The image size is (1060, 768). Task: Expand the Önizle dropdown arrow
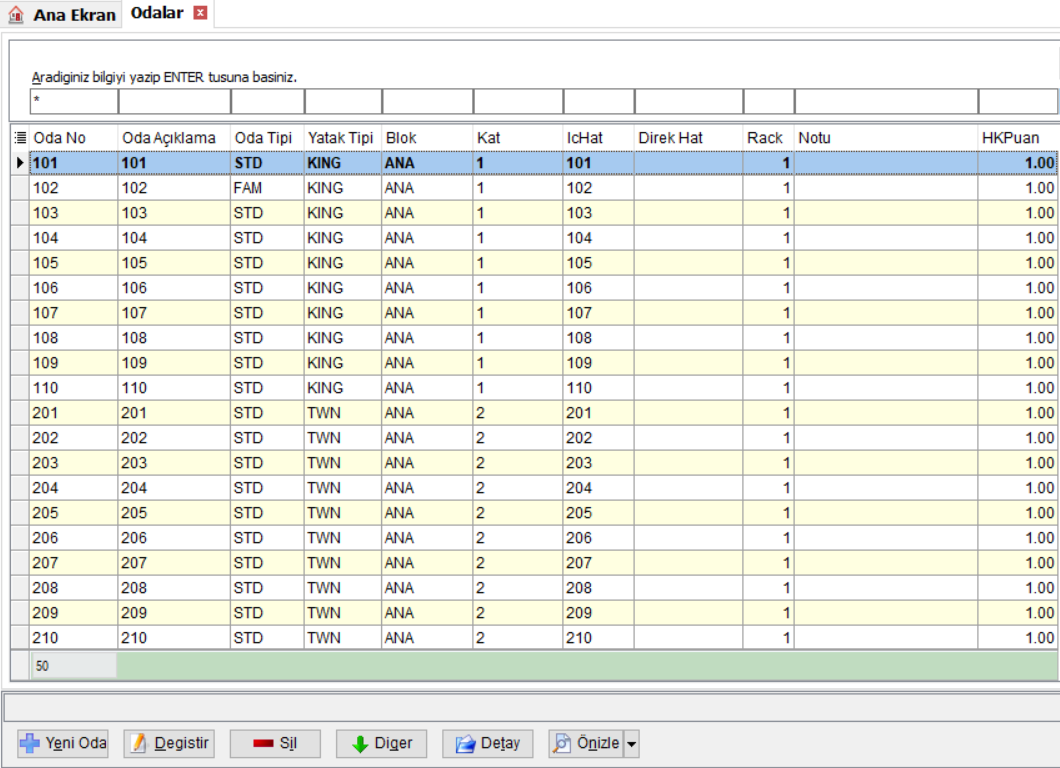[x=631, y=744]
